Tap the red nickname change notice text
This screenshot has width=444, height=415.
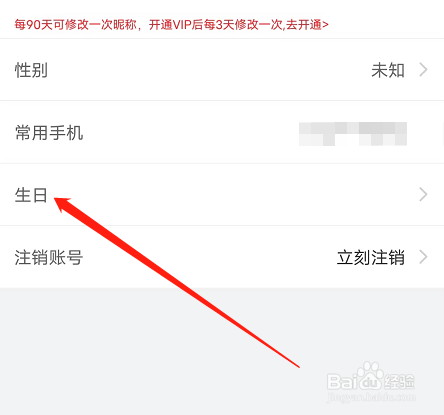tap(171, 25)
